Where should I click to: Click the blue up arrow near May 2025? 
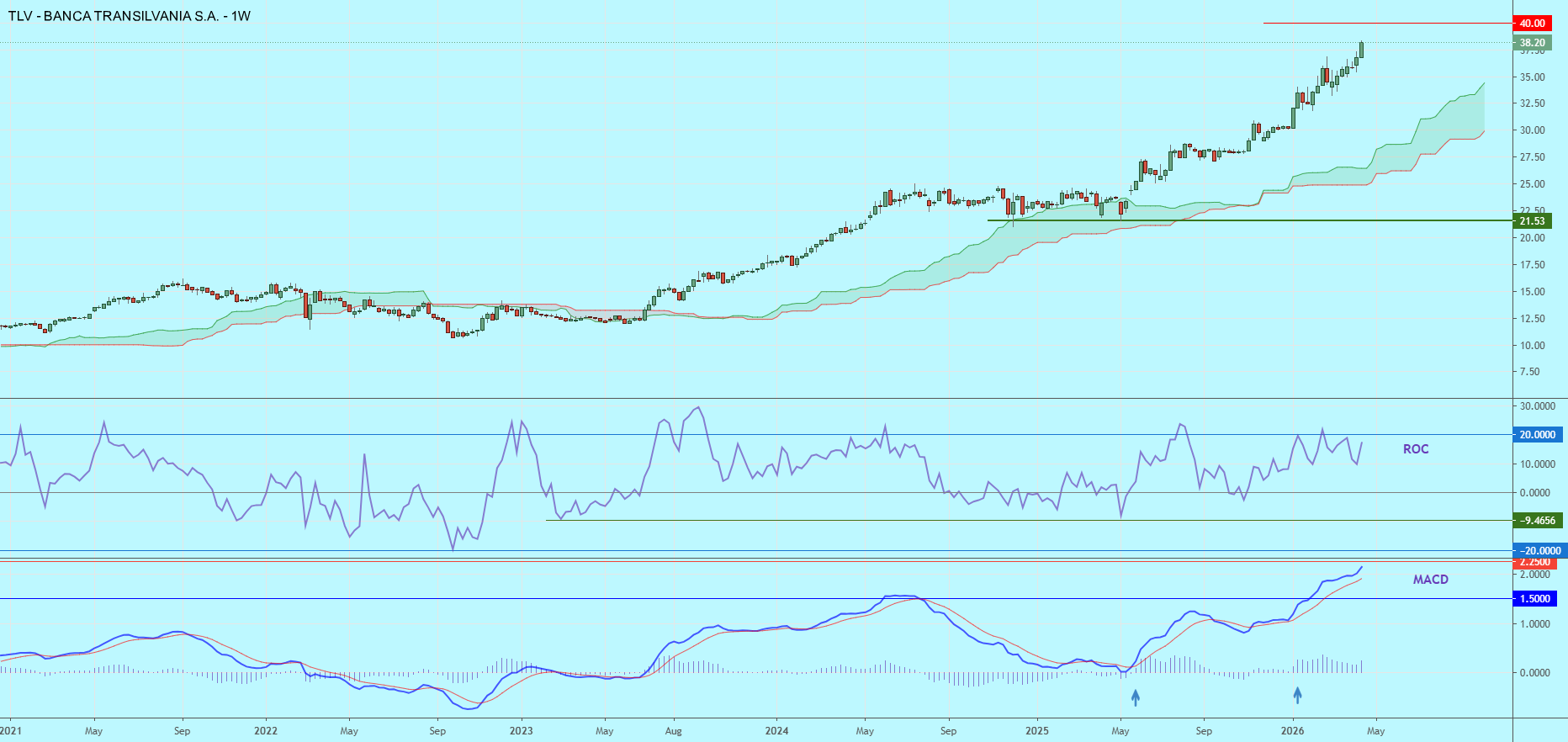[1136, 697]
